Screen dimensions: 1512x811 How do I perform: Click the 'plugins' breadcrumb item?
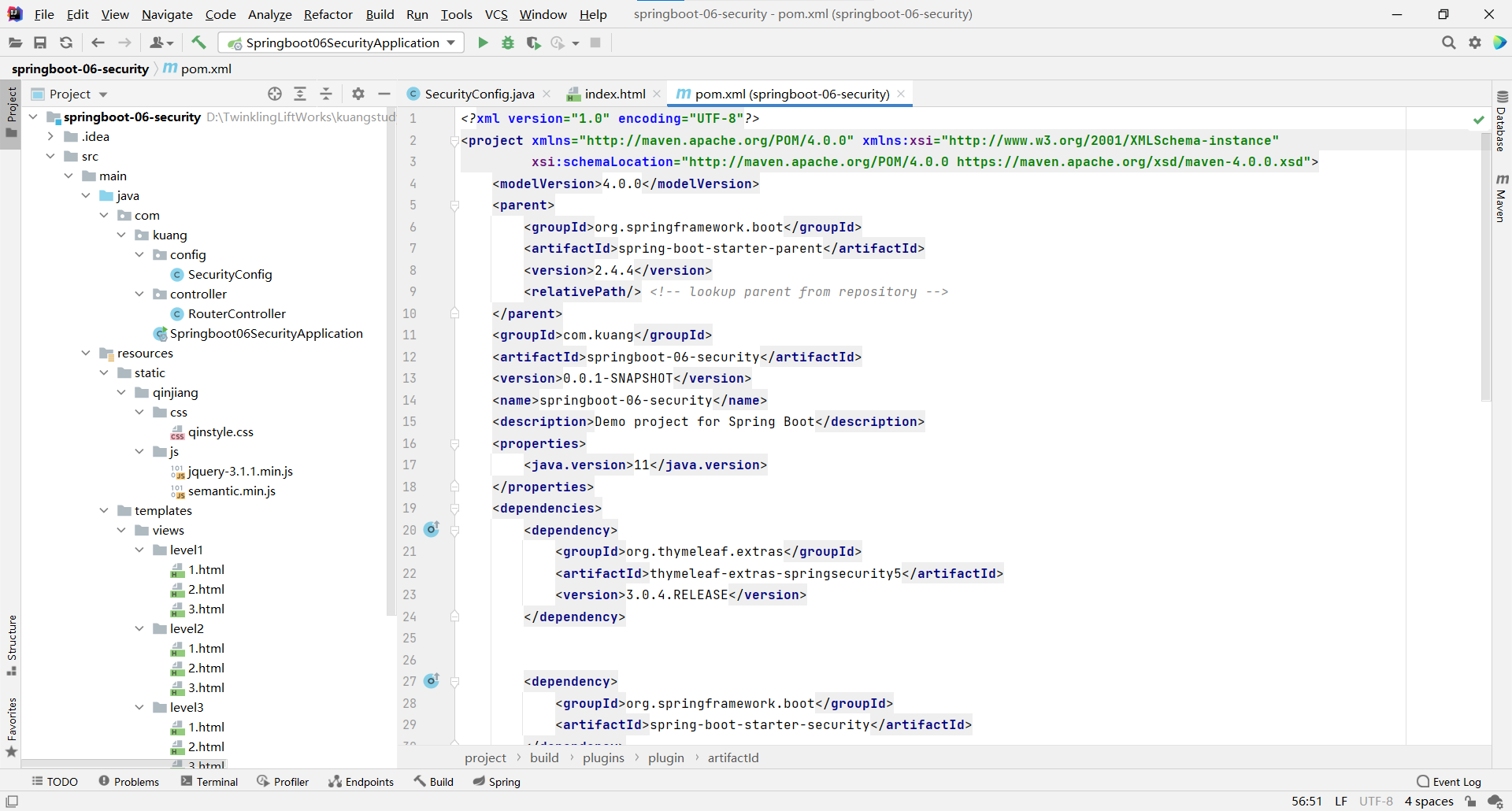[603, 757]
